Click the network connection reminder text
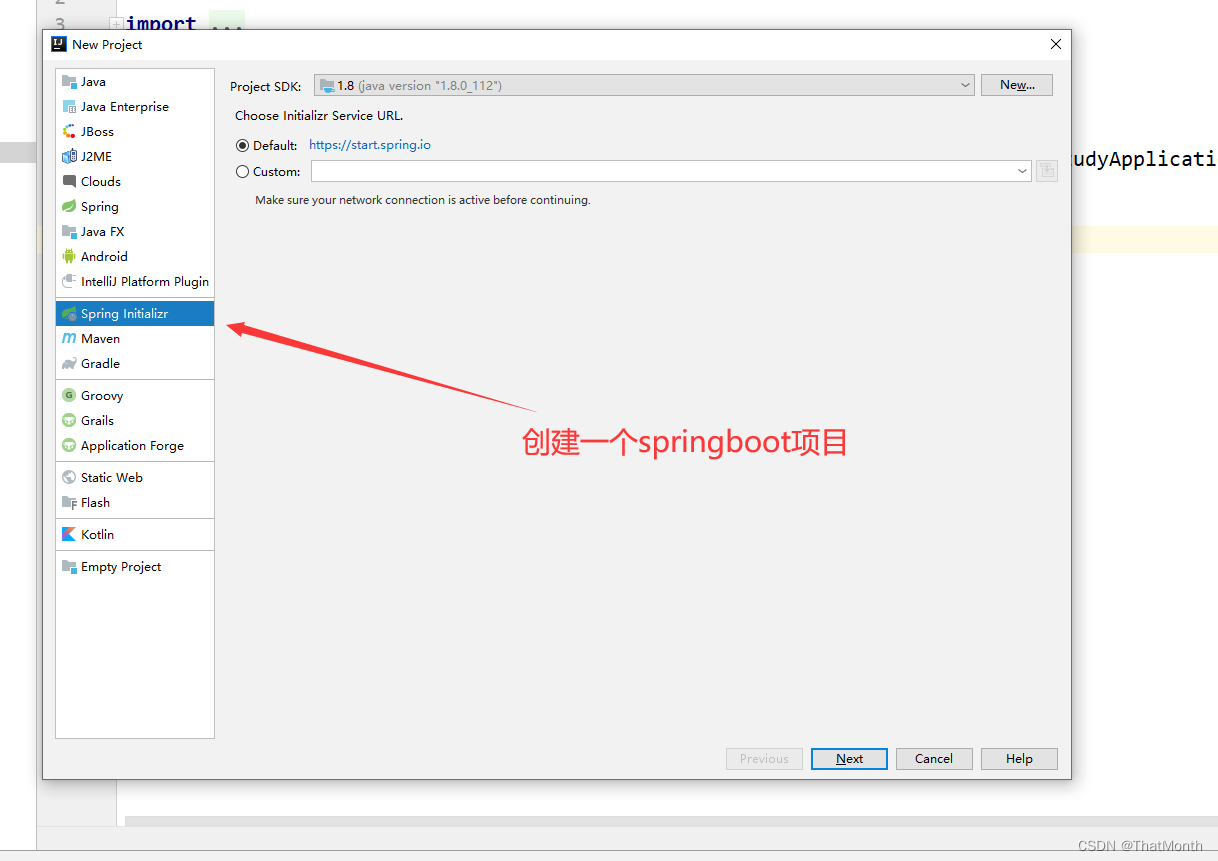Screen dimensions: 1218x861 click(423, 200)
